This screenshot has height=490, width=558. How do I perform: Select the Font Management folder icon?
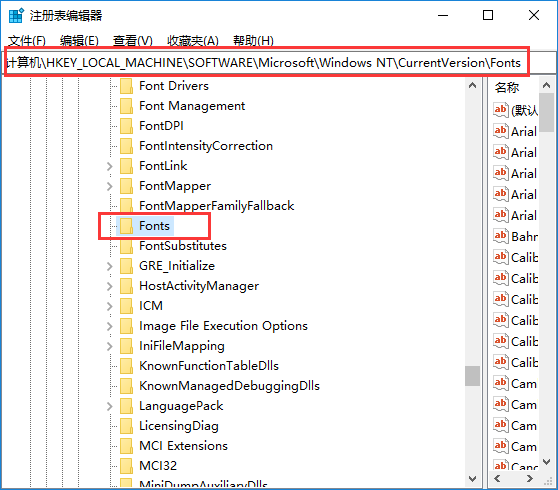coord(126,106)
